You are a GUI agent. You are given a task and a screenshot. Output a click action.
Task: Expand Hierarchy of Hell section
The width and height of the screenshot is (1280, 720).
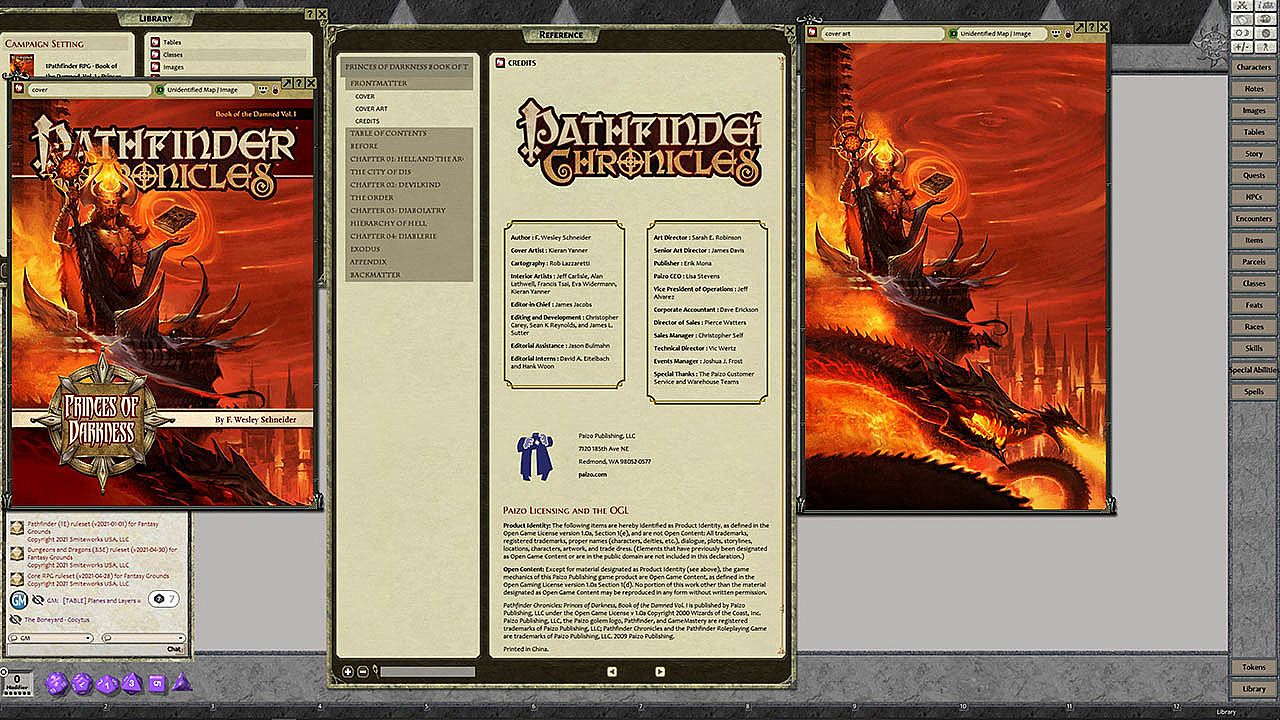(x=409, y=223)
